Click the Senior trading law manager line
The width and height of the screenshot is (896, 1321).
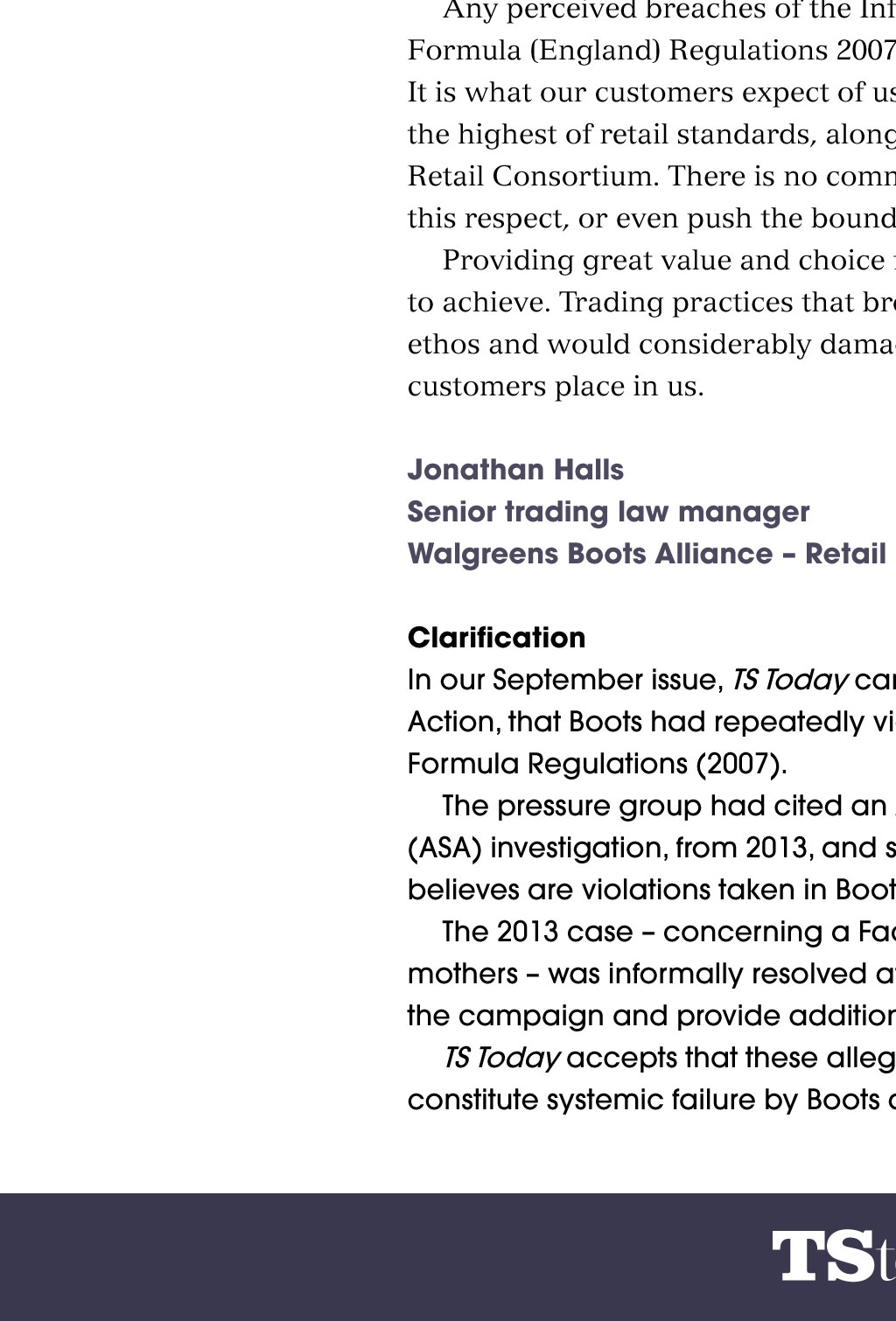click(x=608, y=512)
